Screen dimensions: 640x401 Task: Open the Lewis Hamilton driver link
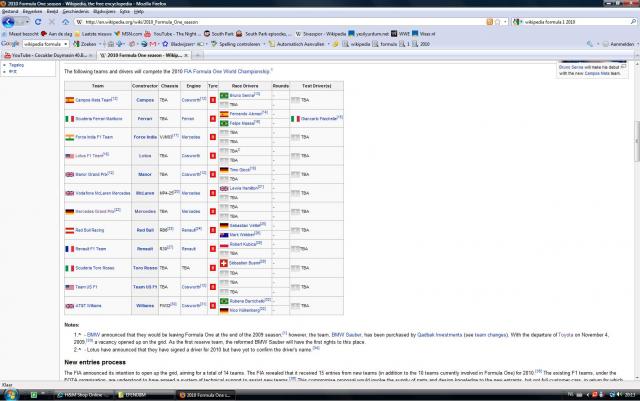(244, 188)
